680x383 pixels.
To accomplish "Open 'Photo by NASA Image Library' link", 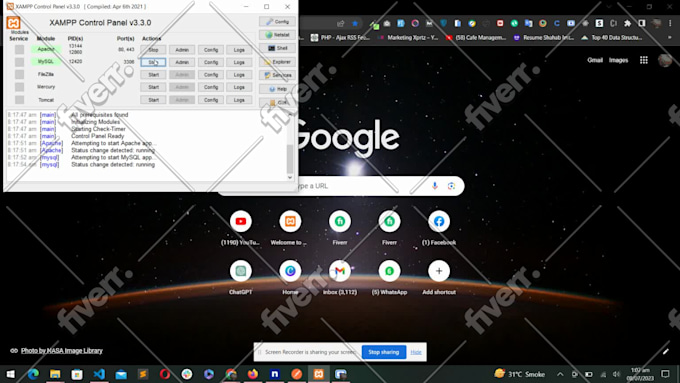I will (x=62, y=351).
